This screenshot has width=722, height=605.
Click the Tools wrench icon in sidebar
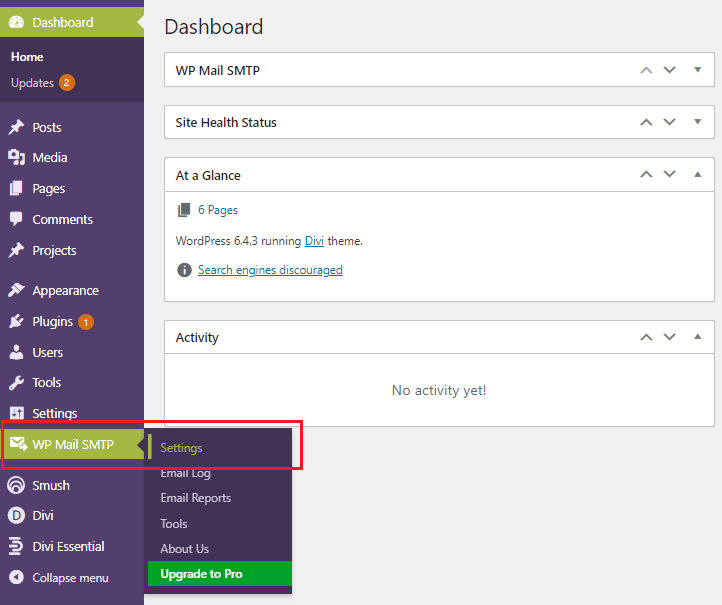click(16, 382)
